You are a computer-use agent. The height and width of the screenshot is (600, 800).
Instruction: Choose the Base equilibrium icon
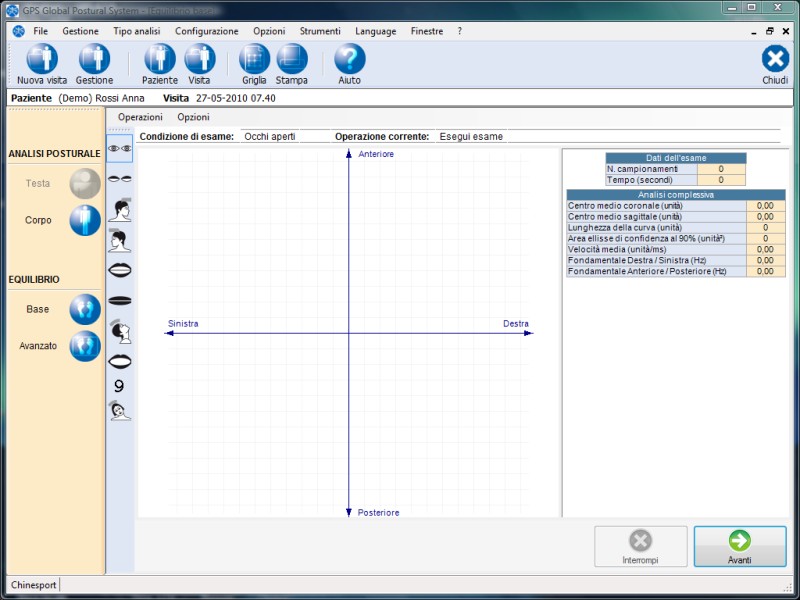pos(84,310)
